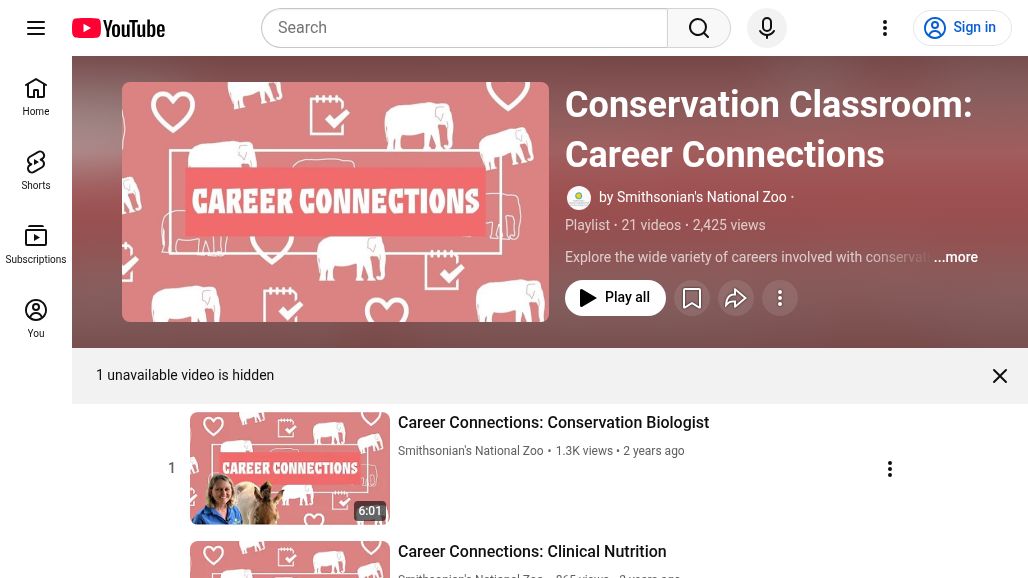Open the Conservation Biologist video thumbnail
The width and height of the screenshot is (1028, 578).
click(290, 468)
